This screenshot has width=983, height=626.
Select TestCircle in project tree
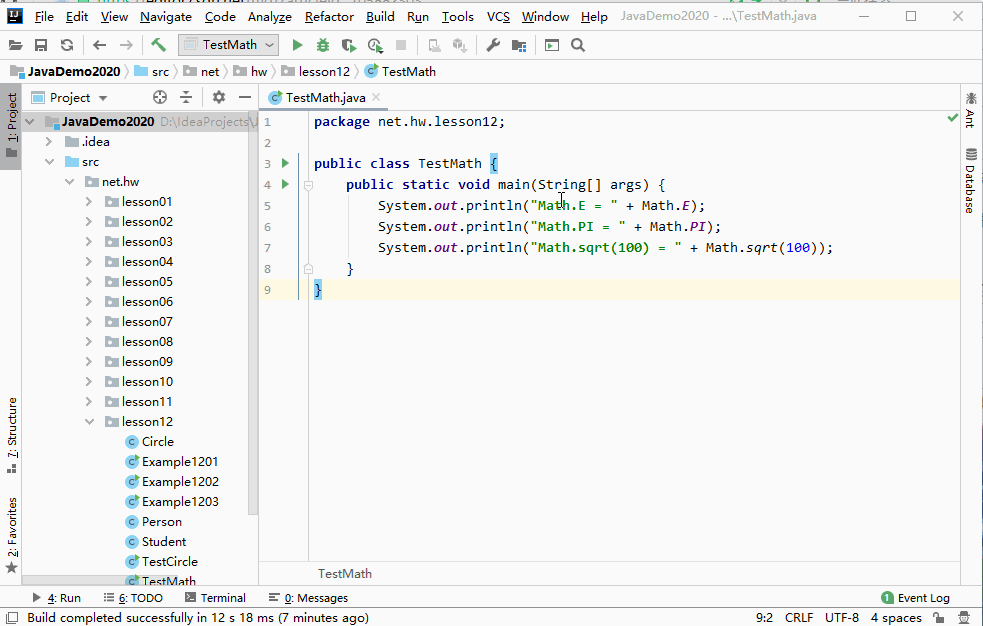click(x=169, y=562)
